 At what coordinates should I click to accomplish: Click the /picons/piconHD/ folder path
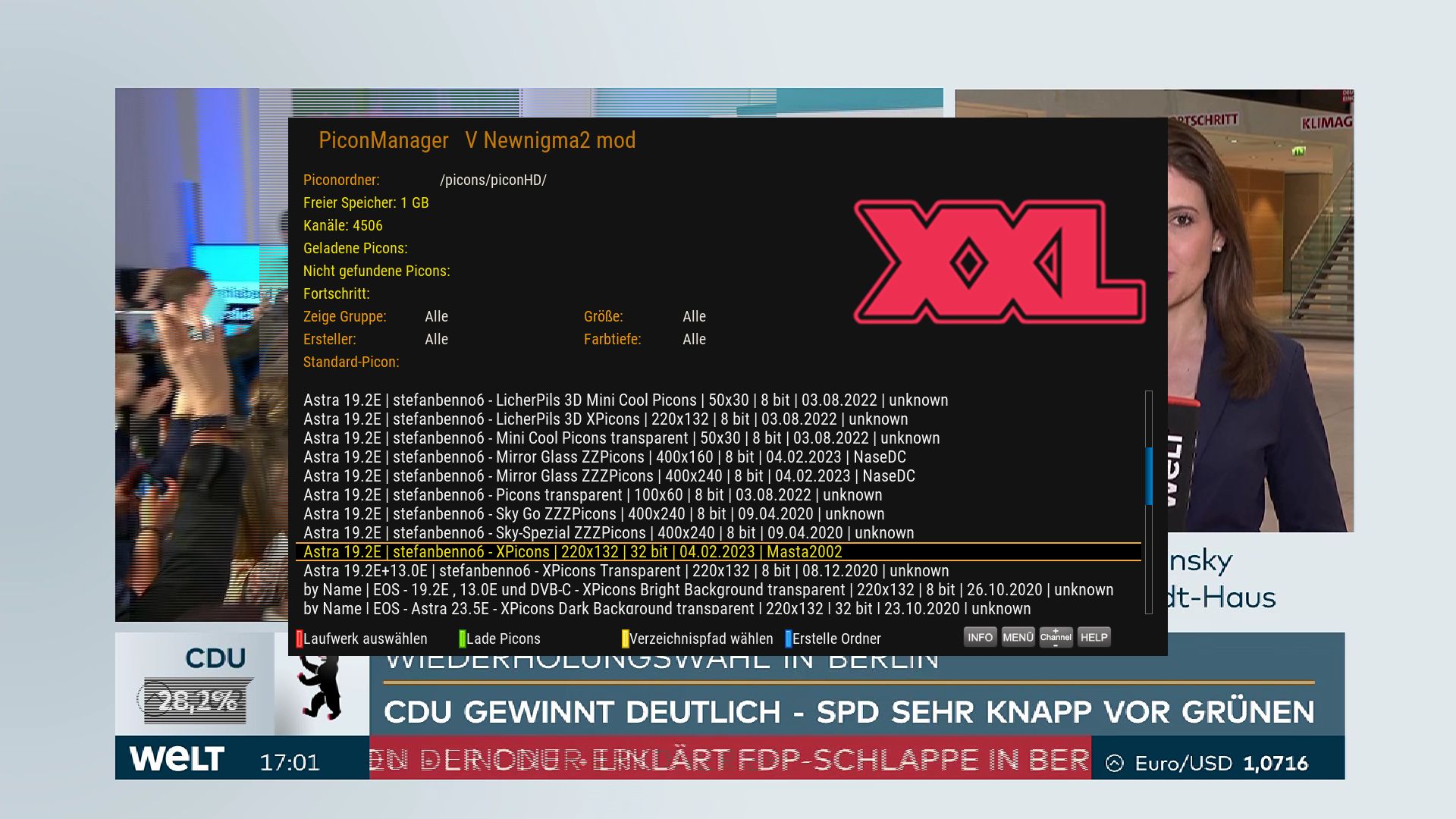tap(493, 180)
